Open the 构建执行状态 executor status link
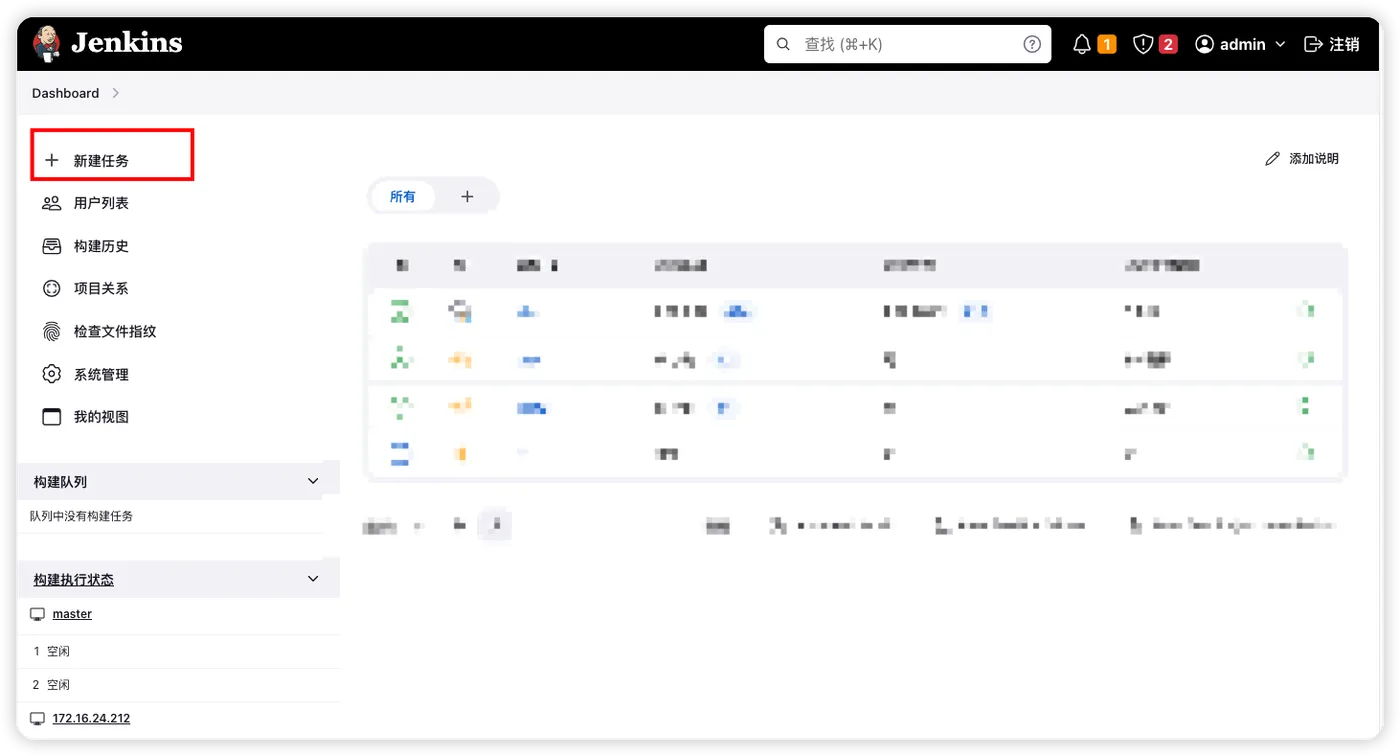 74,580
